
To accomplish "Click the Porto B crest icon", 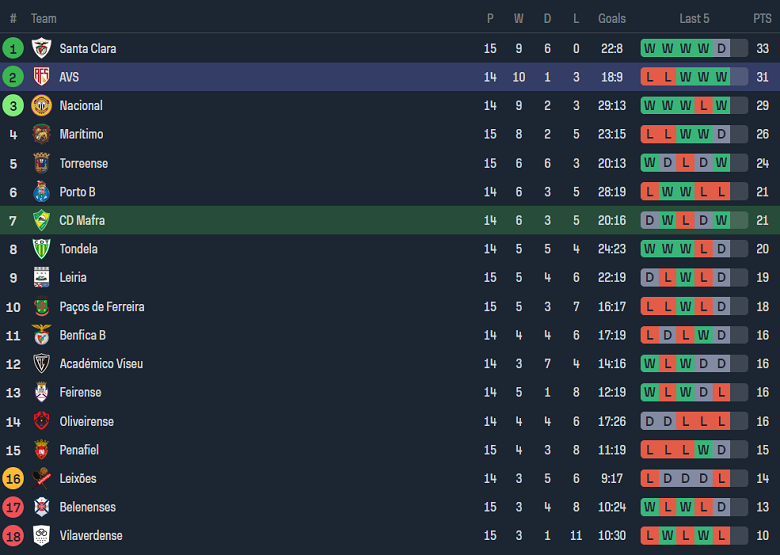I will pos(41,192).
